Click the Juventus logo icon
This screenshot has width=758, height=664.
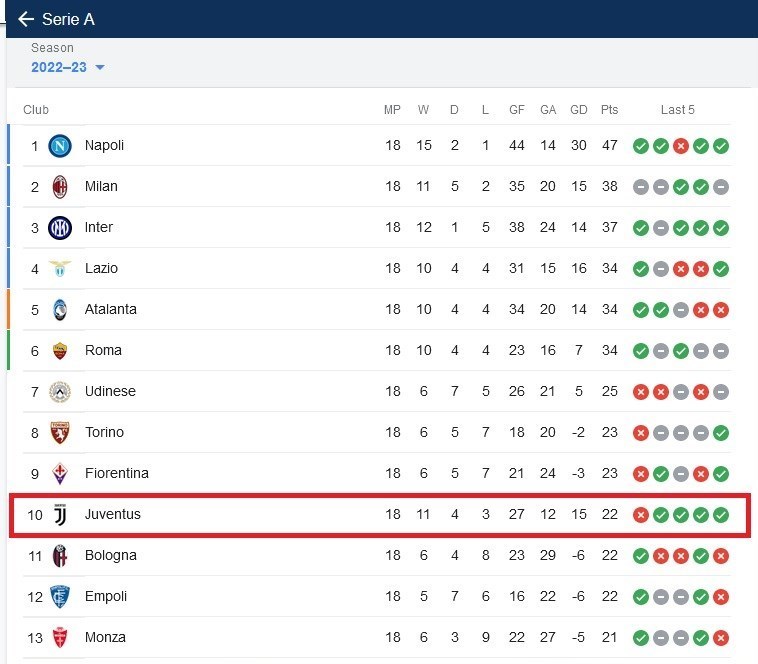[60, 515]
